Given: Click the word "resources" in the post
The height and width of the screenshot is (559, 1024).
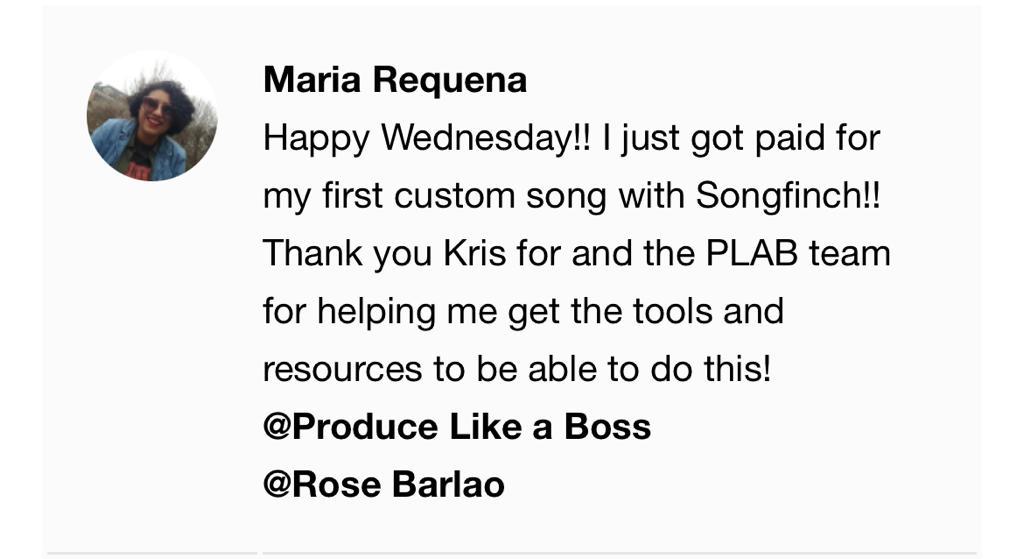Looking at the screenshot, I should [343, 370].
